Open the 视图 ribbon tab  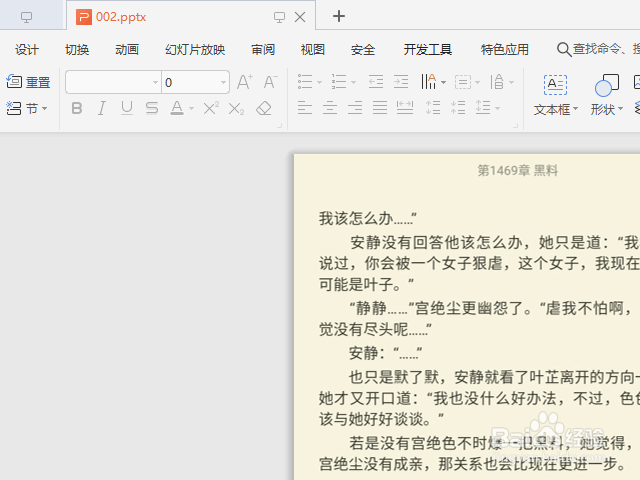313,50
